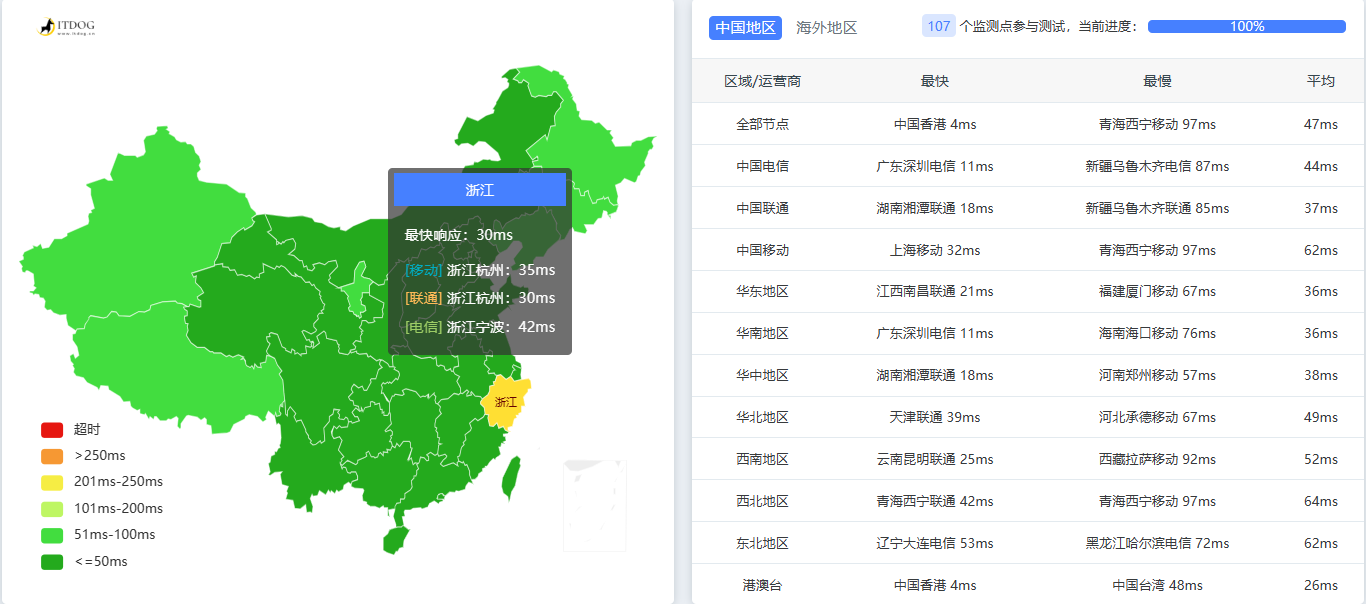
Task: Click the South China Sea inset map
Action: 594,505
